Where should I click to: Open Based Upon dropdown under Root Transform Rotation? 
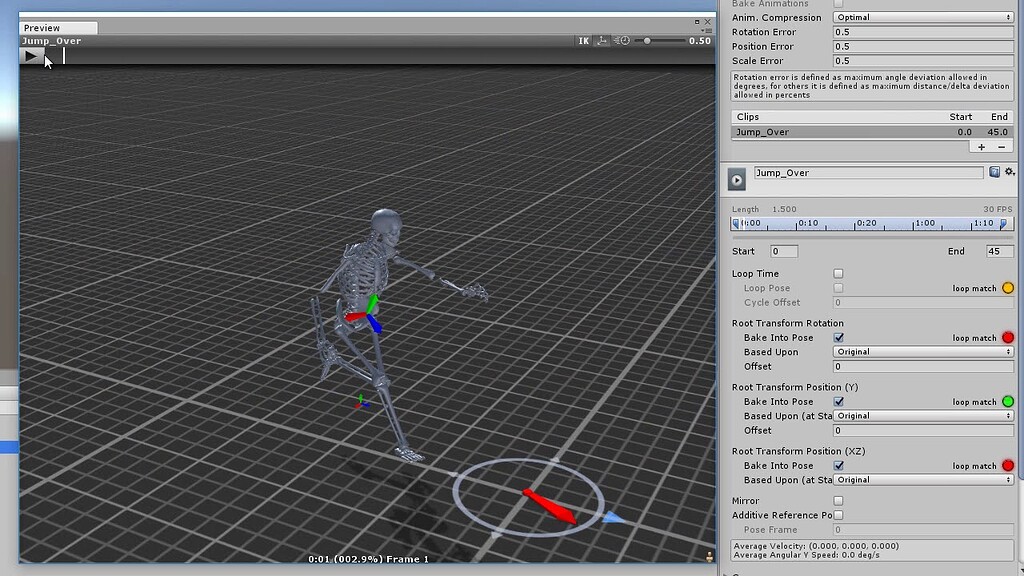tap(921, 352)
